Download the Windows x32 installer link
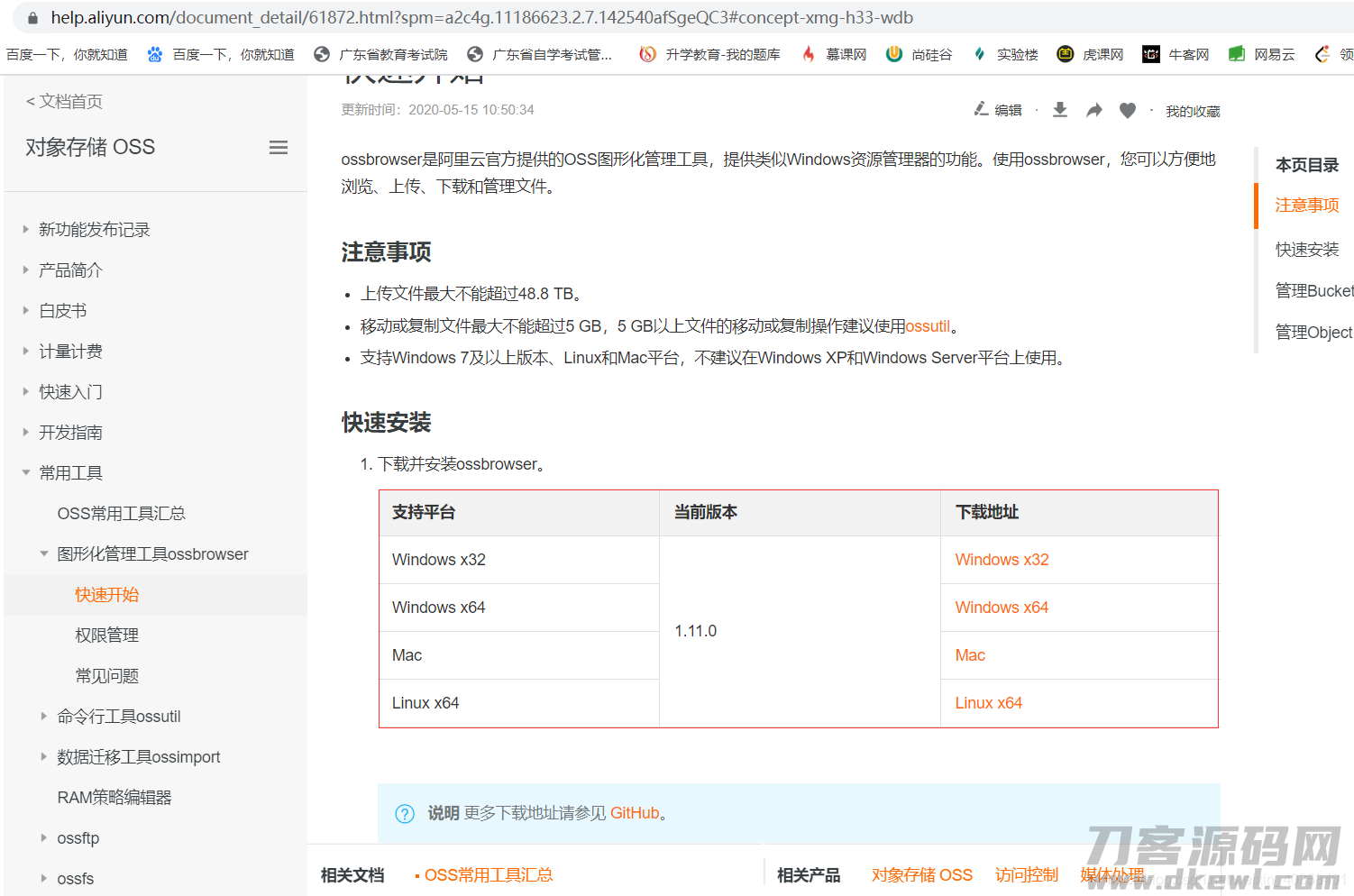 [1002, 560]
